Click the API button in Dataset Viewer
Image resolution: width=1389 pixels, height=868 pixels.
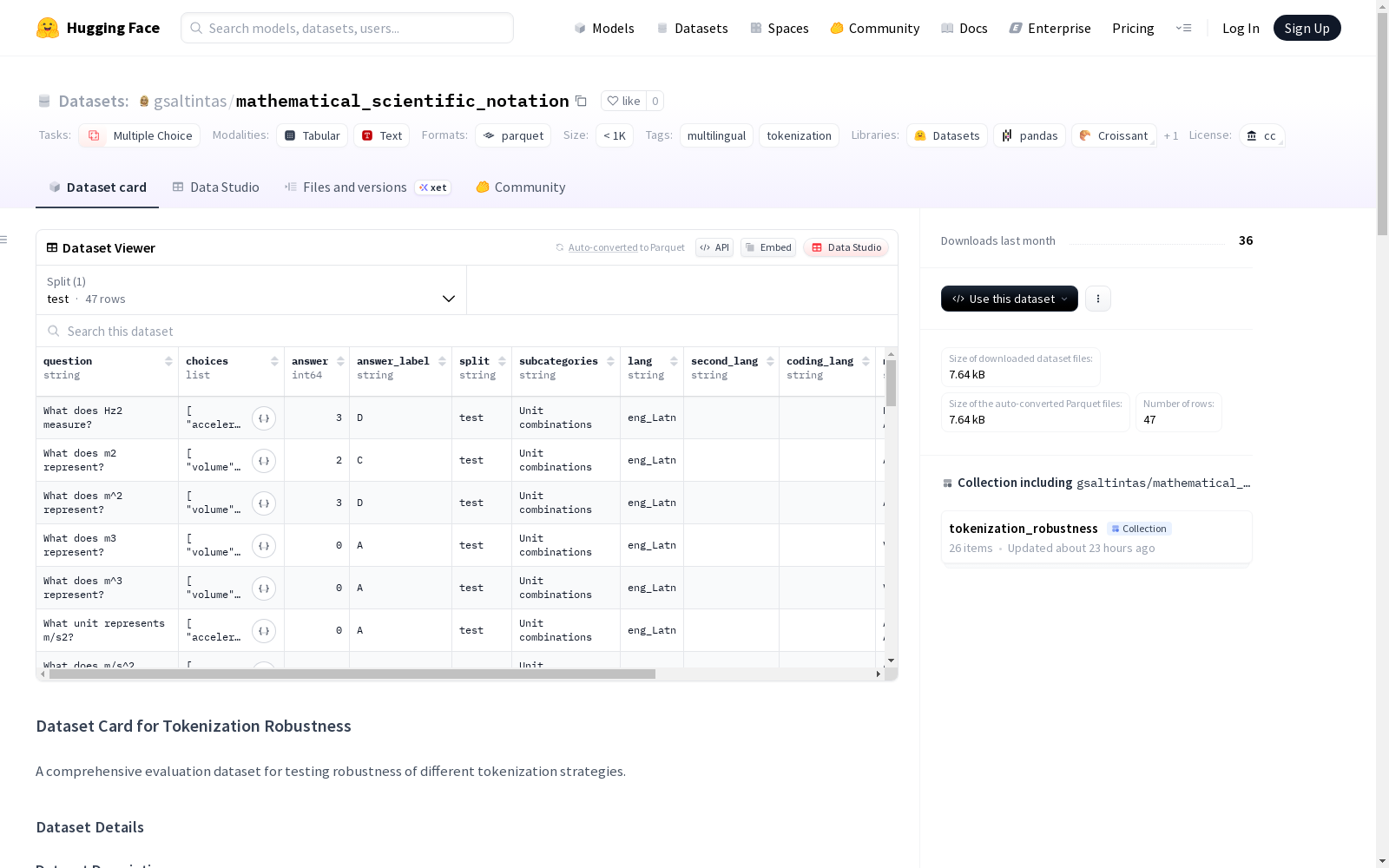(x=714, y=247)
